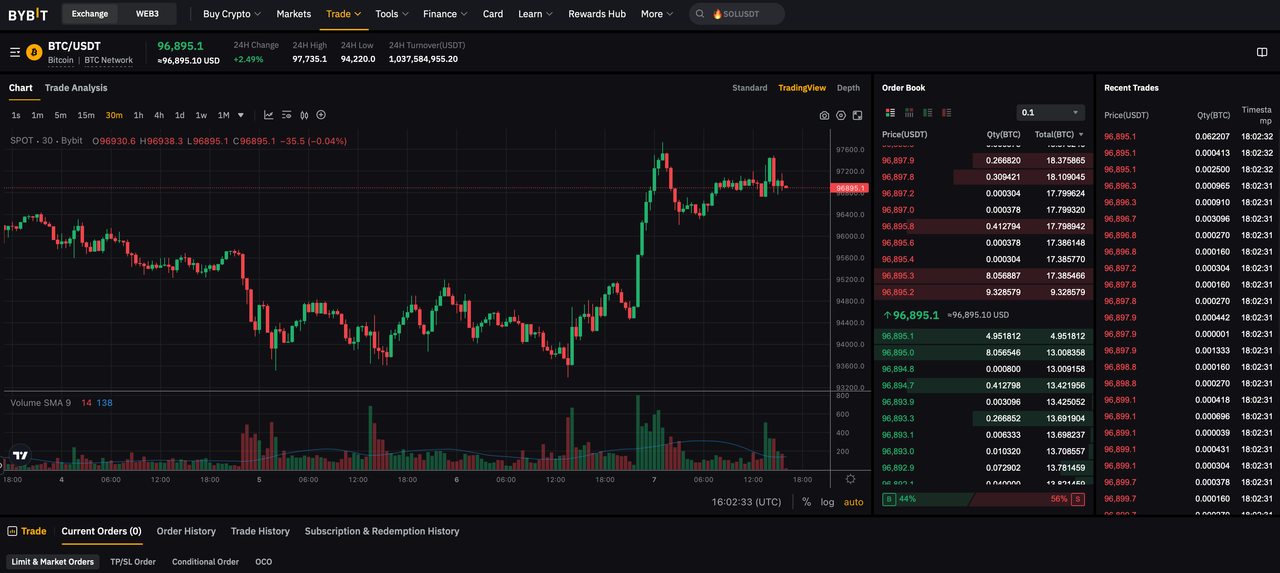Viewport: 1280px width, 573px height.
Task: Open the Chart tab
Action: [21, 88]
